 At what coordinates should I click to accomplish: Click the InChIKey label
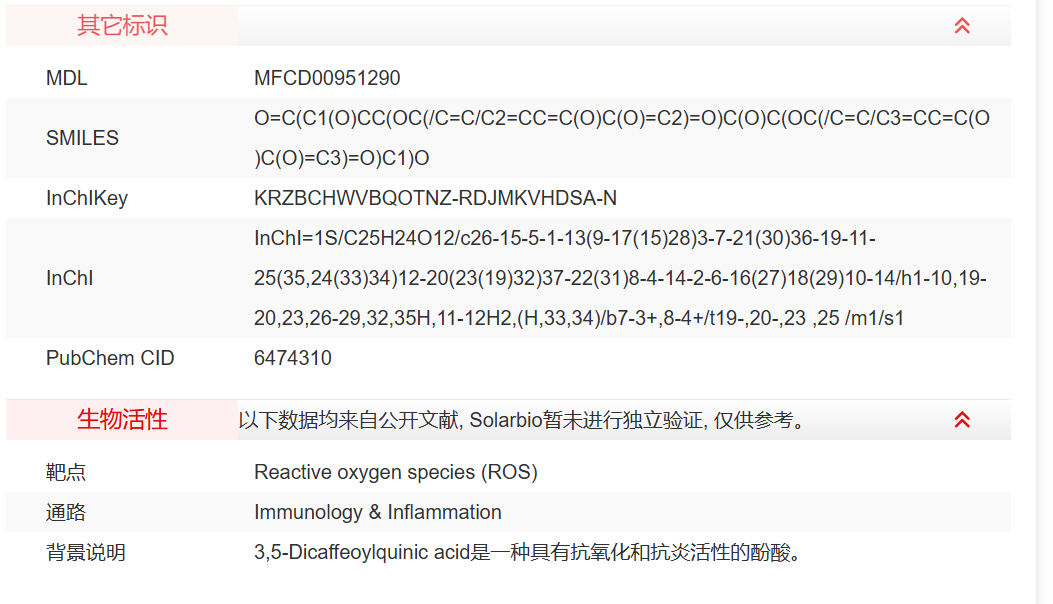coord(88,198)
